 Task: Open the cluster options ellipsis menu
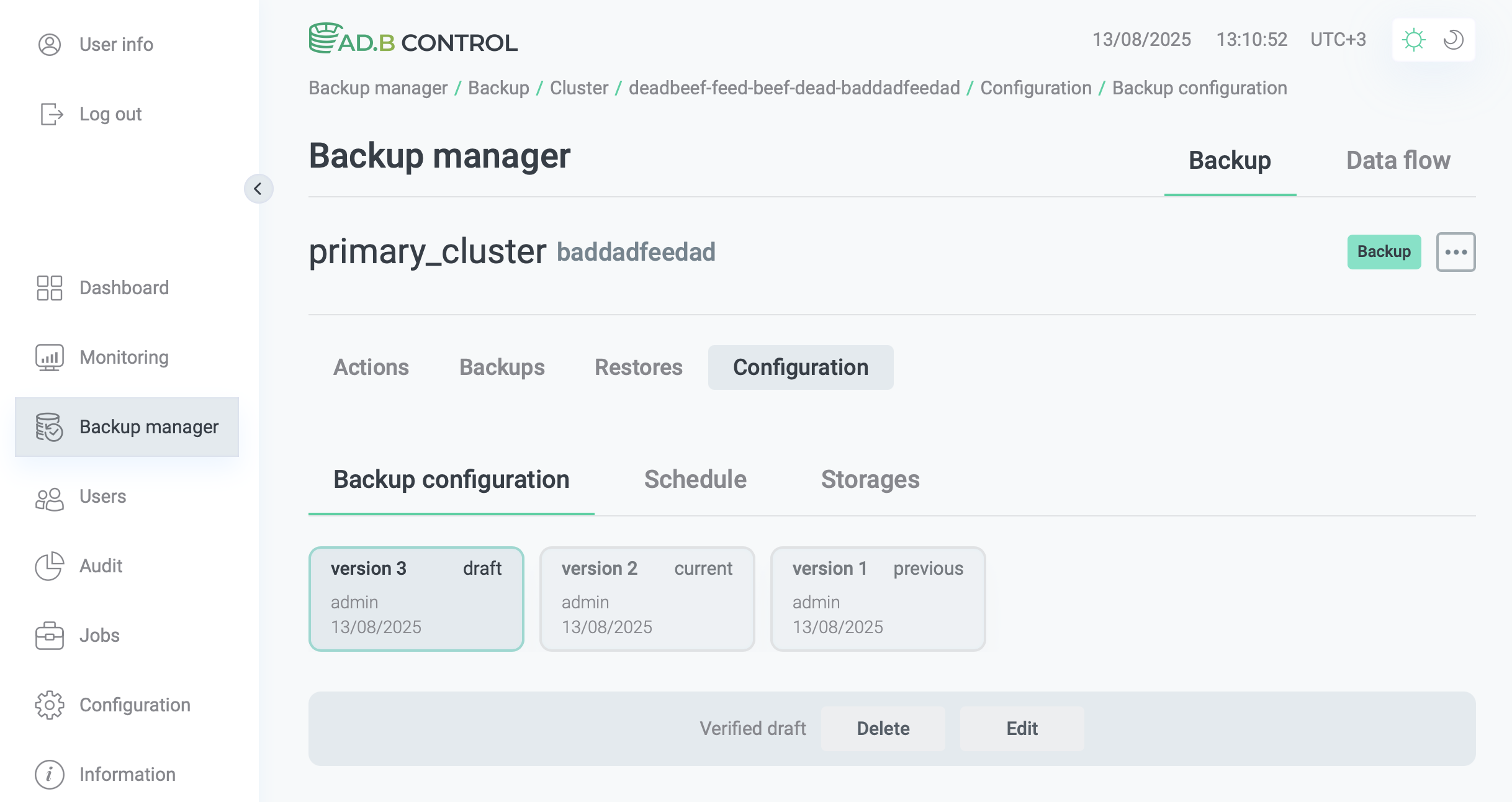1457,251
